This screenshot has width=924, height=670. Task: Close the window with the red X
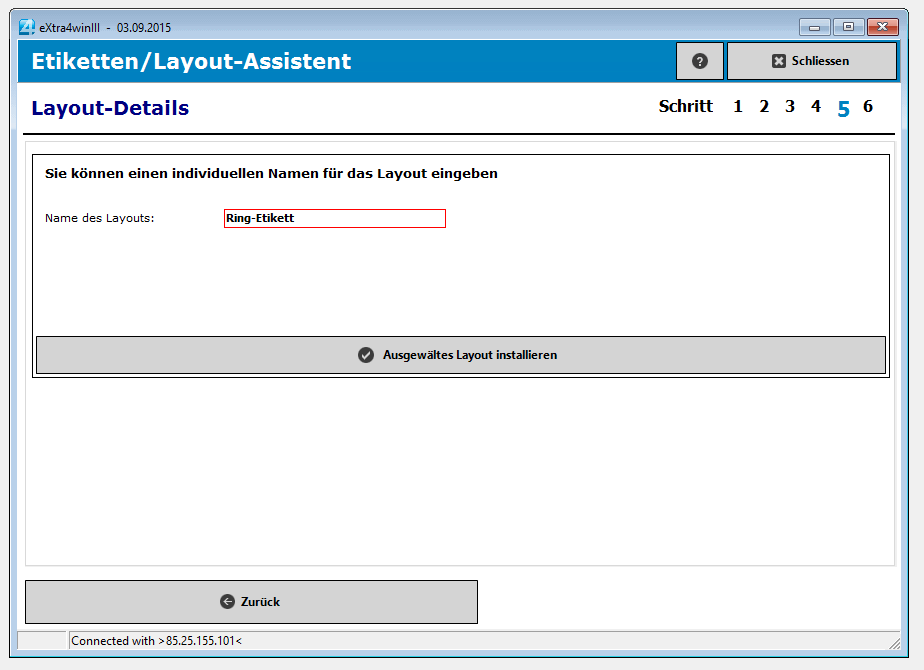882,27
